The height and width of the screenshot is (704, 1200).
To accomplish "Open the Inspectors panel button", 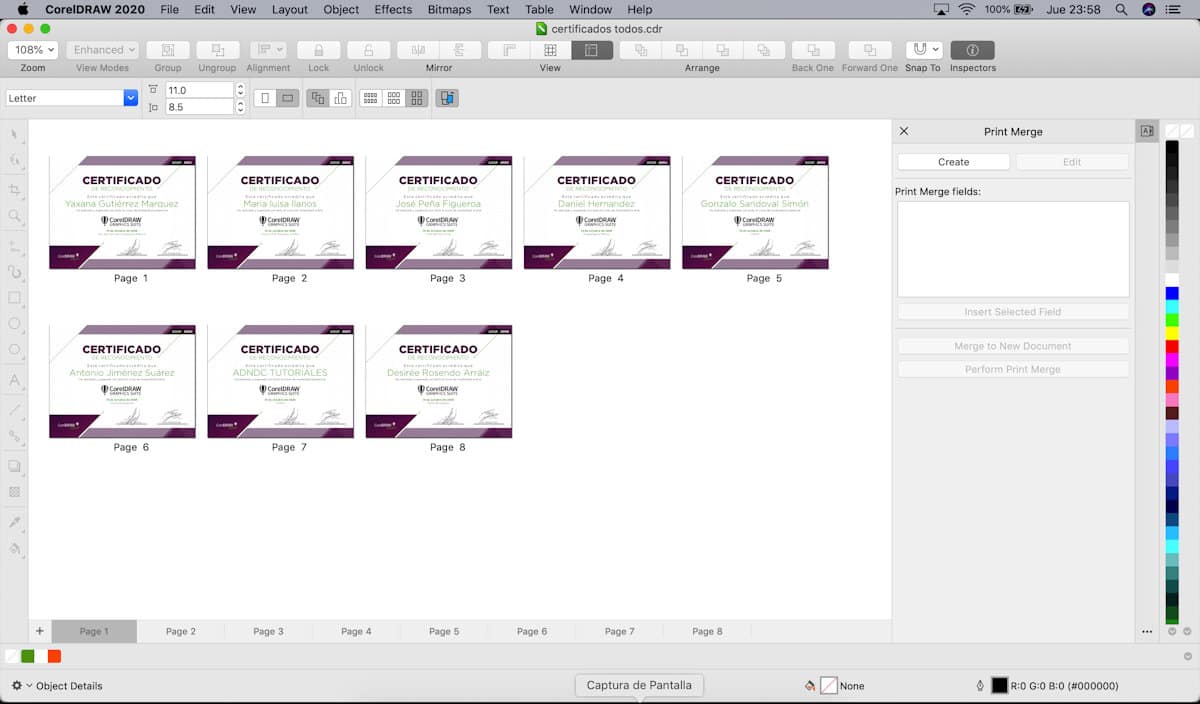I will tap(972, 50).
